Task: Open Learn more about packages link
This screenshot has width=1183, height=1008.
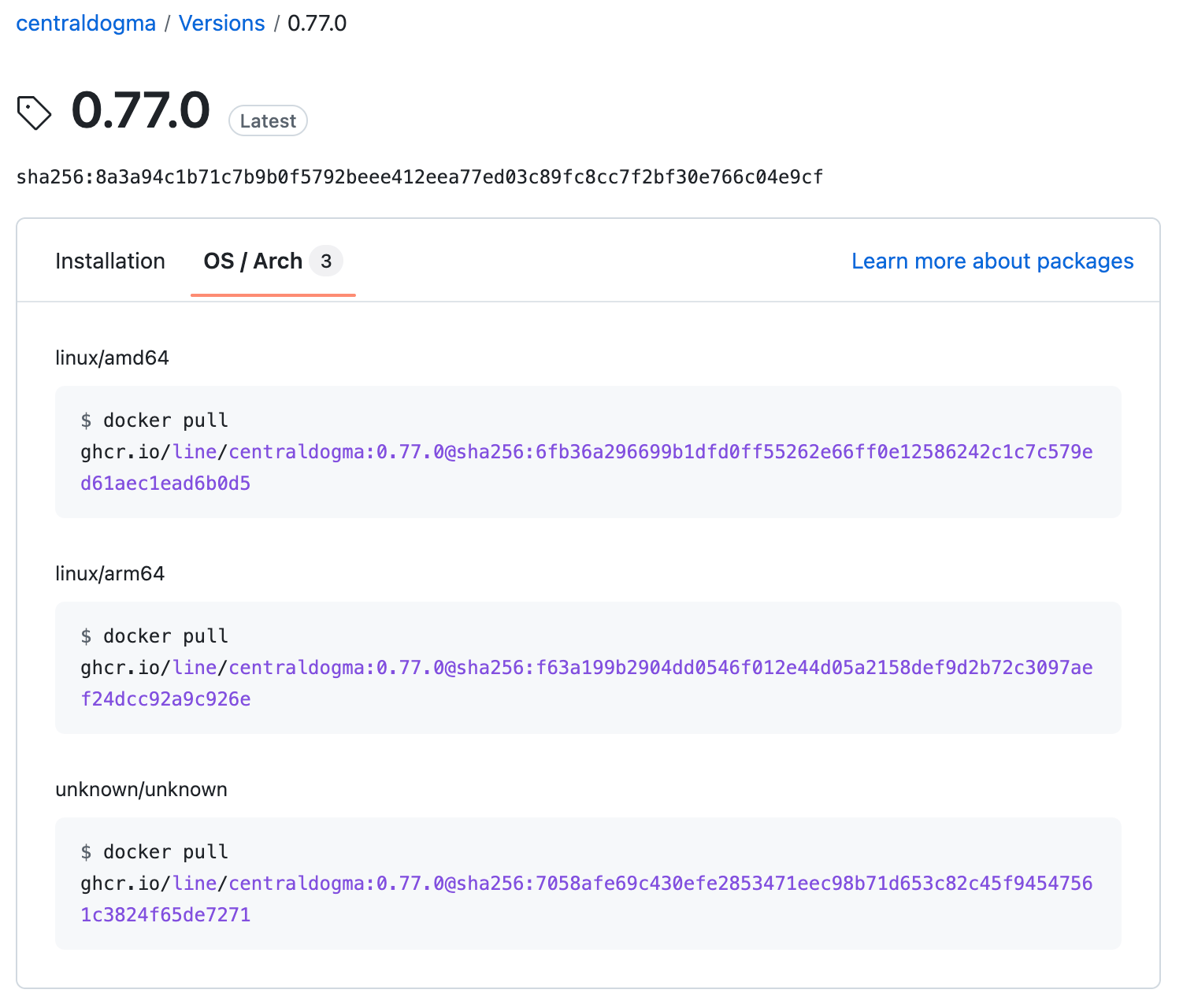Action: click(992, 261)
